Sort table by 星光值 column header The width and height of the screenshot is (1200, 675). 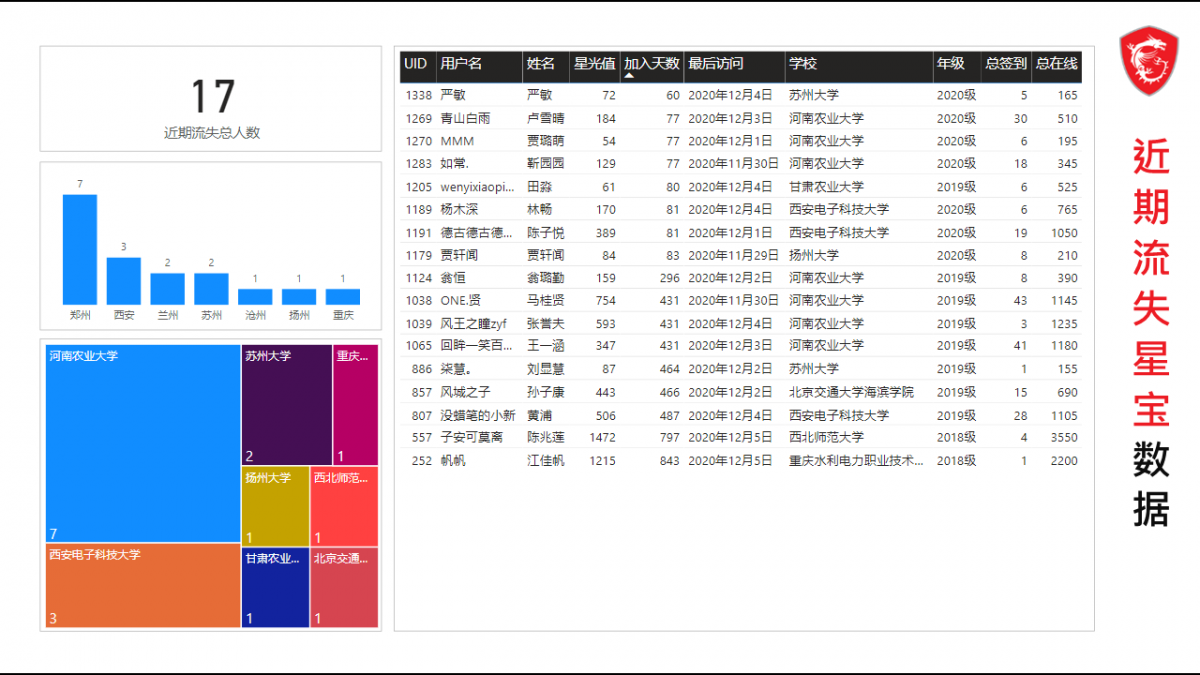click(594, 64)
